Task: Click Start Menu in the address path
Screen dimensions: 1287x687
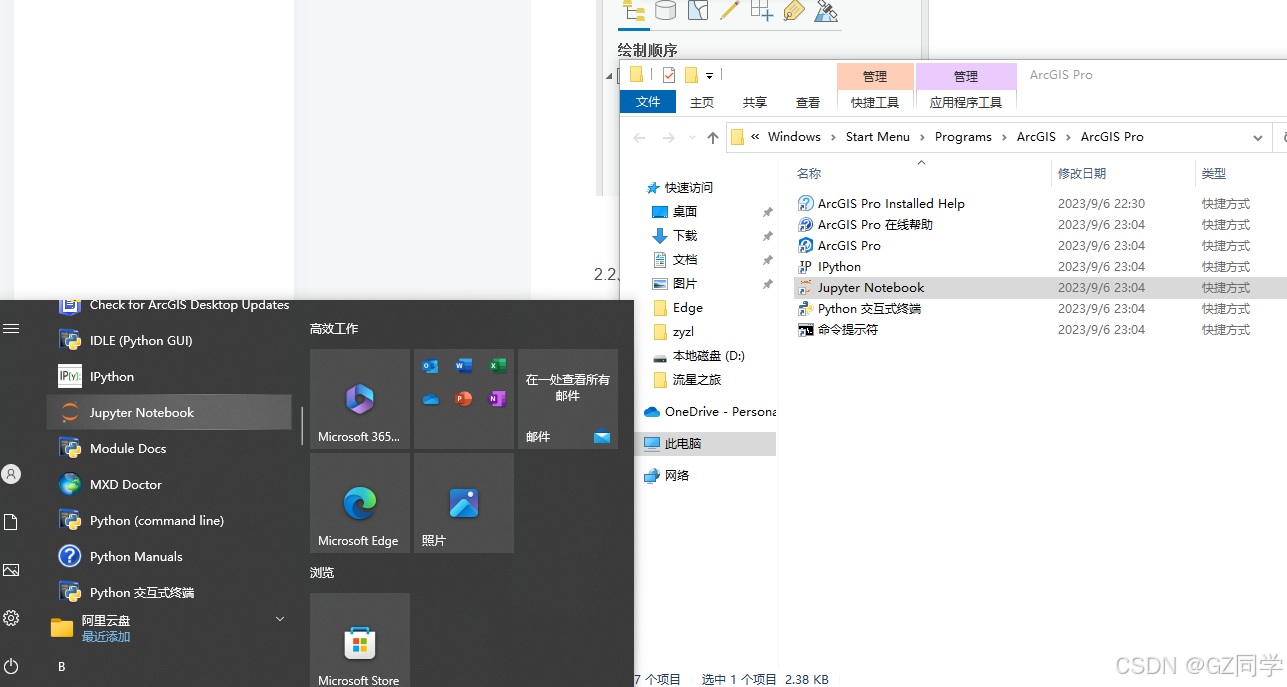Action: (878, 137)
